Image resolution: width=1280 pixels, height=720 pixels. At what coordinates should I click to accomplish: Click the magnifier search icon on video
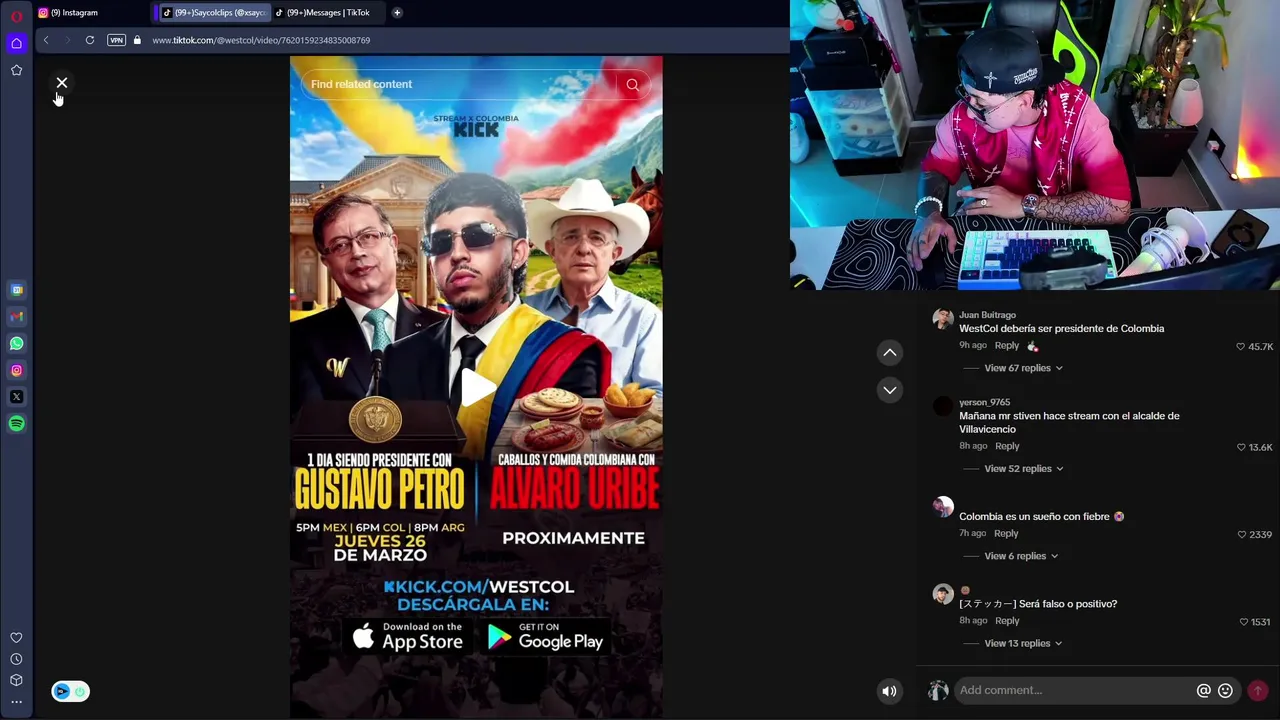point(633,85)
